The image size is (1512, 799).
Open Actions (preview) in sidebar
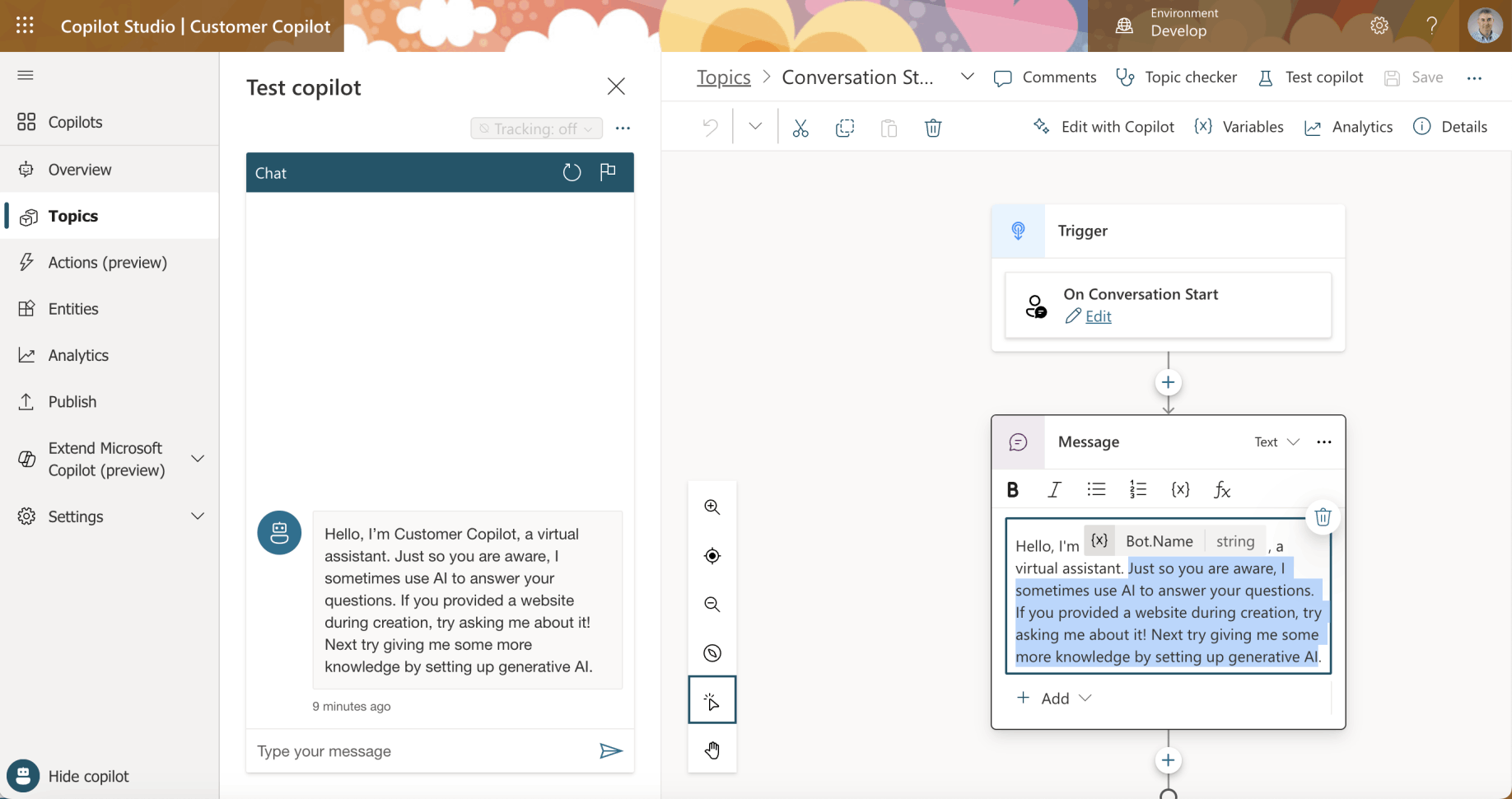tap(110, 263)
